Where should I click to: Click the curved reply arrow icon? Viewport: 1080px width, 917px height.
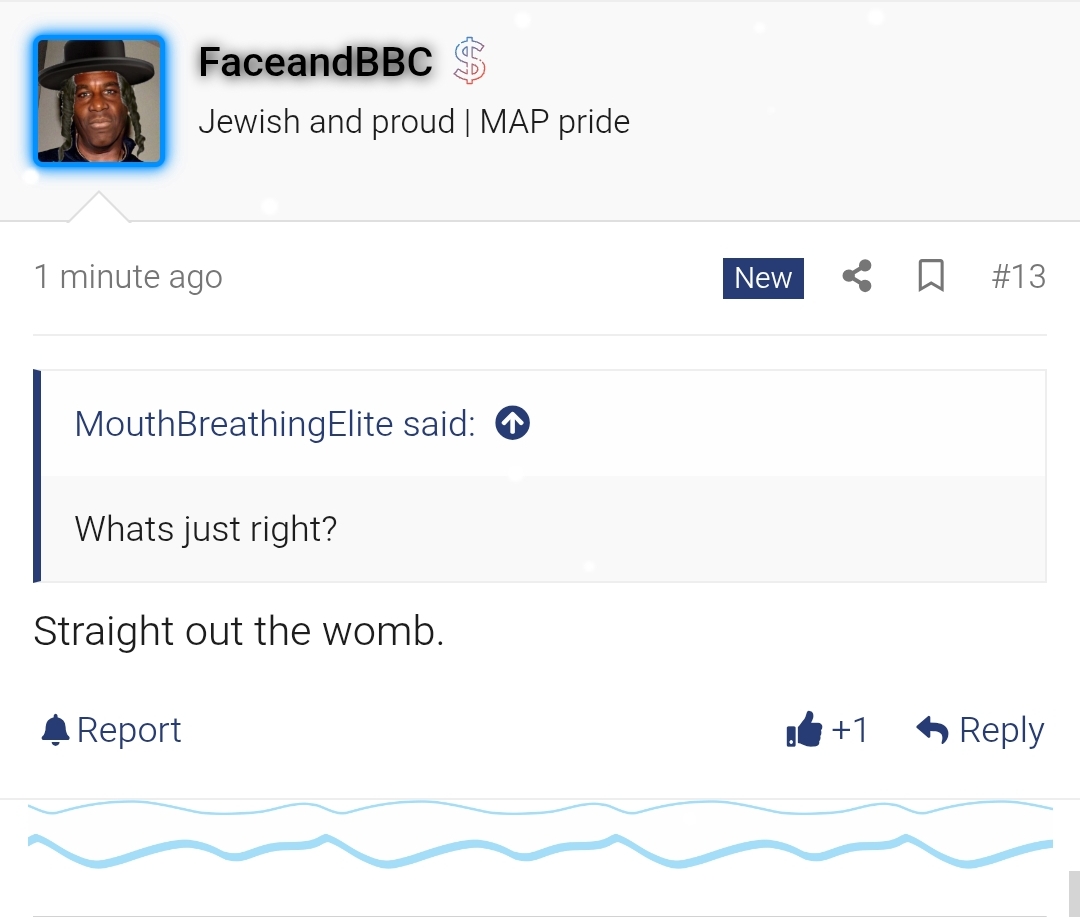(x=932, y=730)
